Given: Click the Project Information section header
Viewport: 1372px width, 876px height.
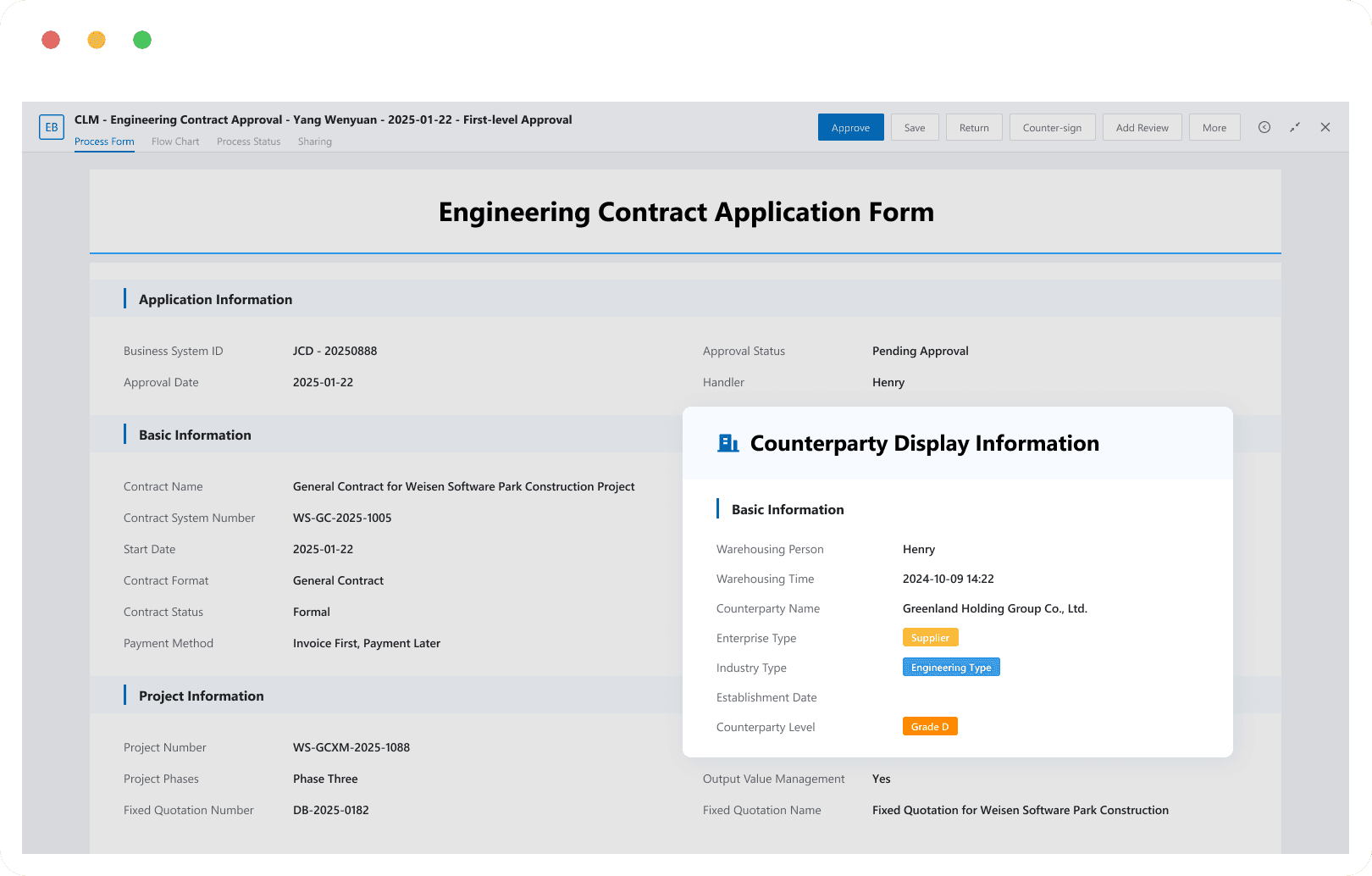Looking at the screenshot, I should [x=202, y=696].
